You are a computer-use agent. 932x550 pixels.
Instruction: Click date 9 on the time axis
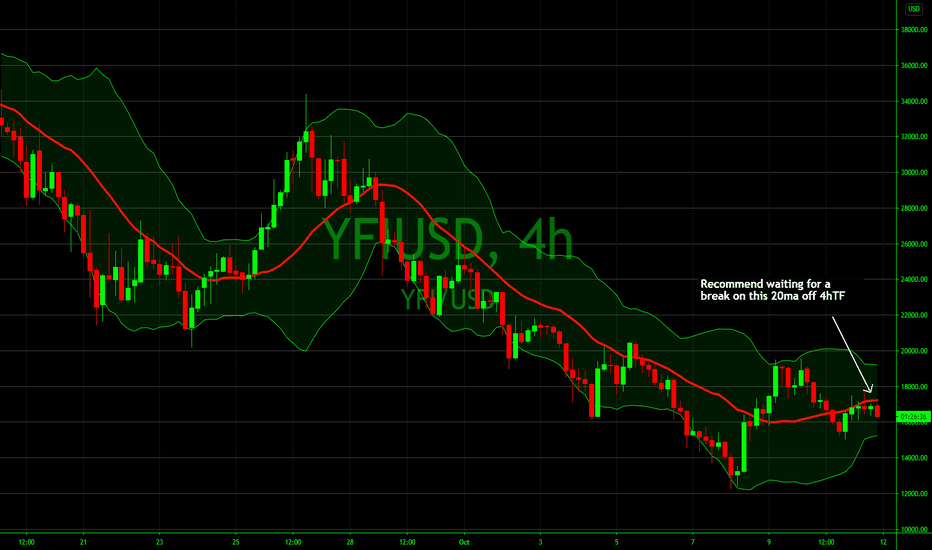tap(769, 542)
